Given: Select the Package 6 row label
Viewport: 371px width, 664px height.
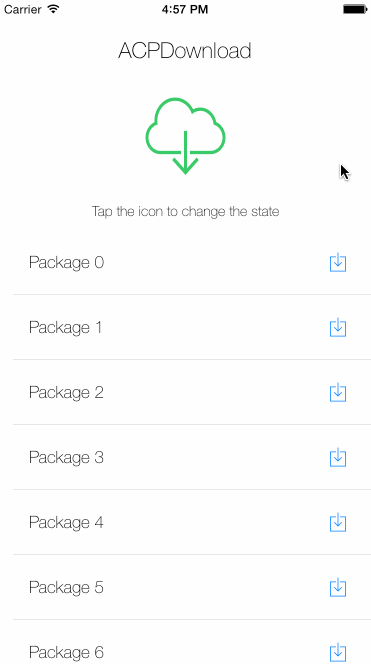Looking at the screenshot, I should pos(66,653).
